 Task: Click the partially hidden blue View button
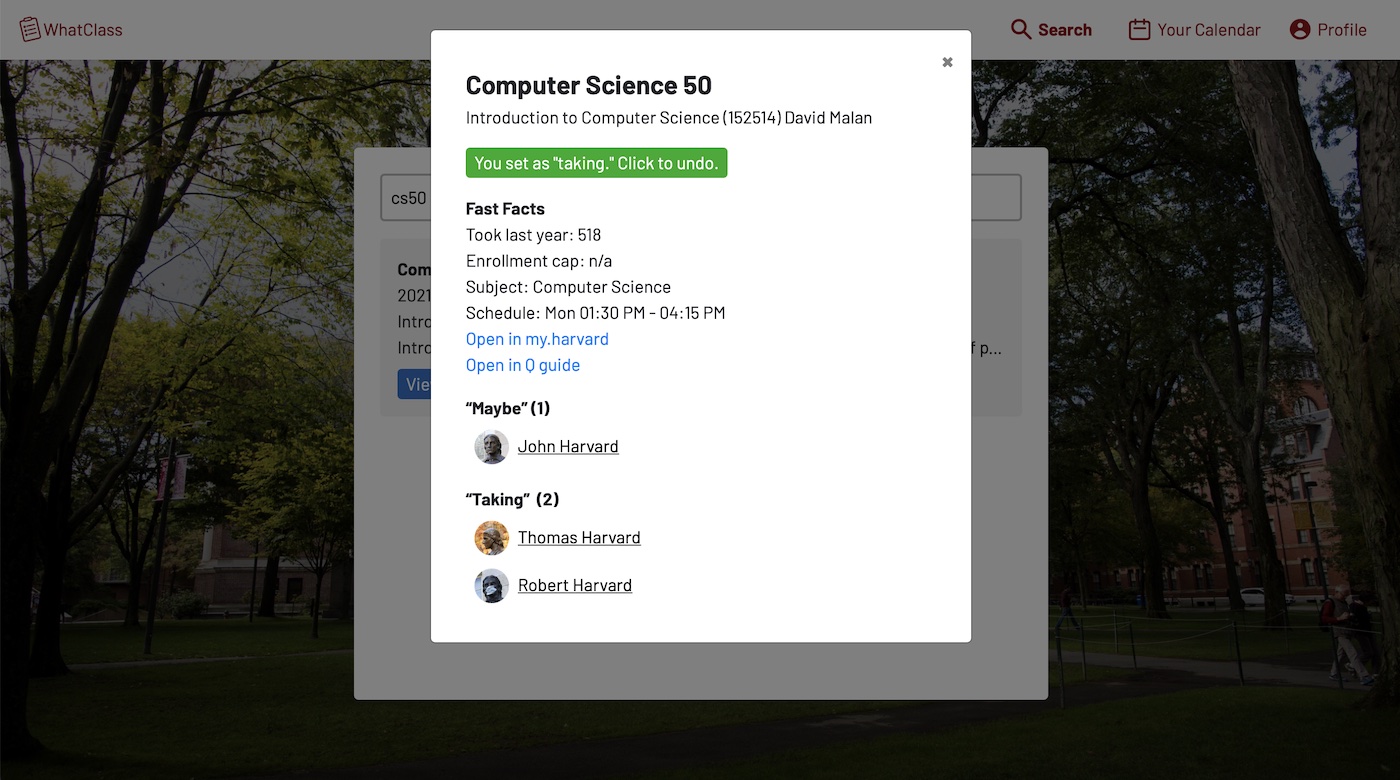[414, 385]
